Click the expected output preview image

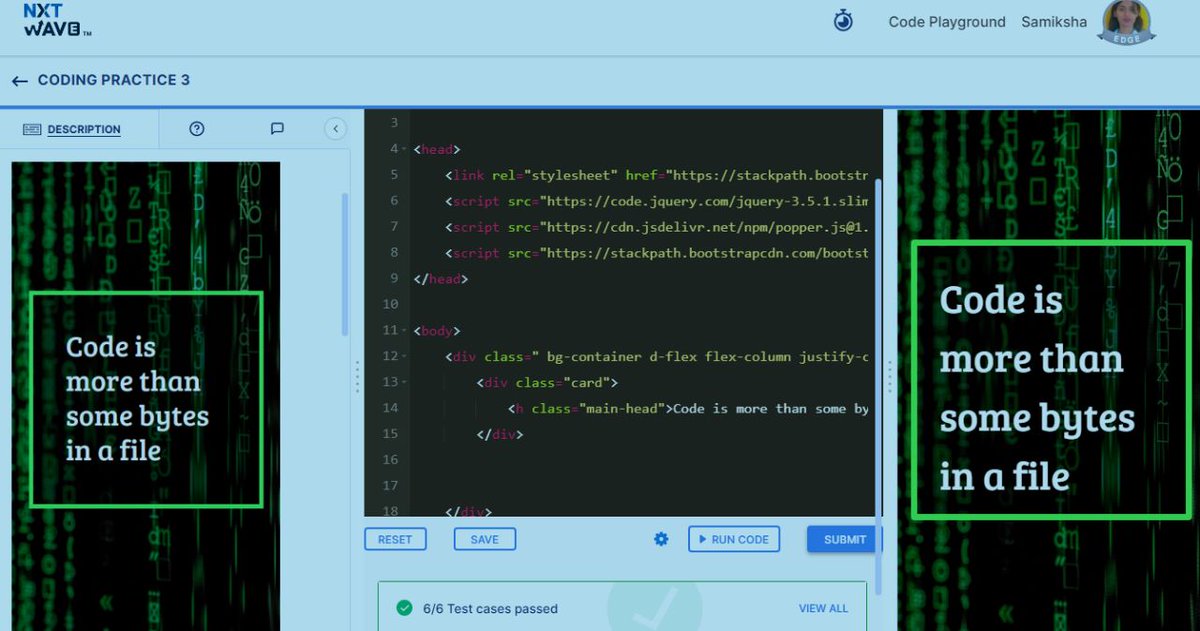tap(146, 396)
